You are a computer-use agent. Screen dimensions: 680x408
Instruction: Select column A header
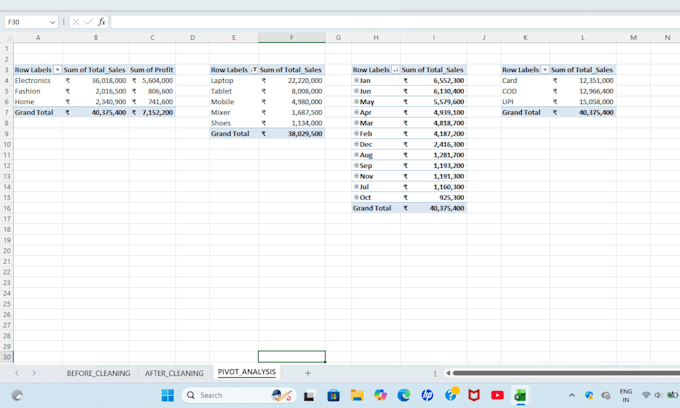[x=38, y=38]
